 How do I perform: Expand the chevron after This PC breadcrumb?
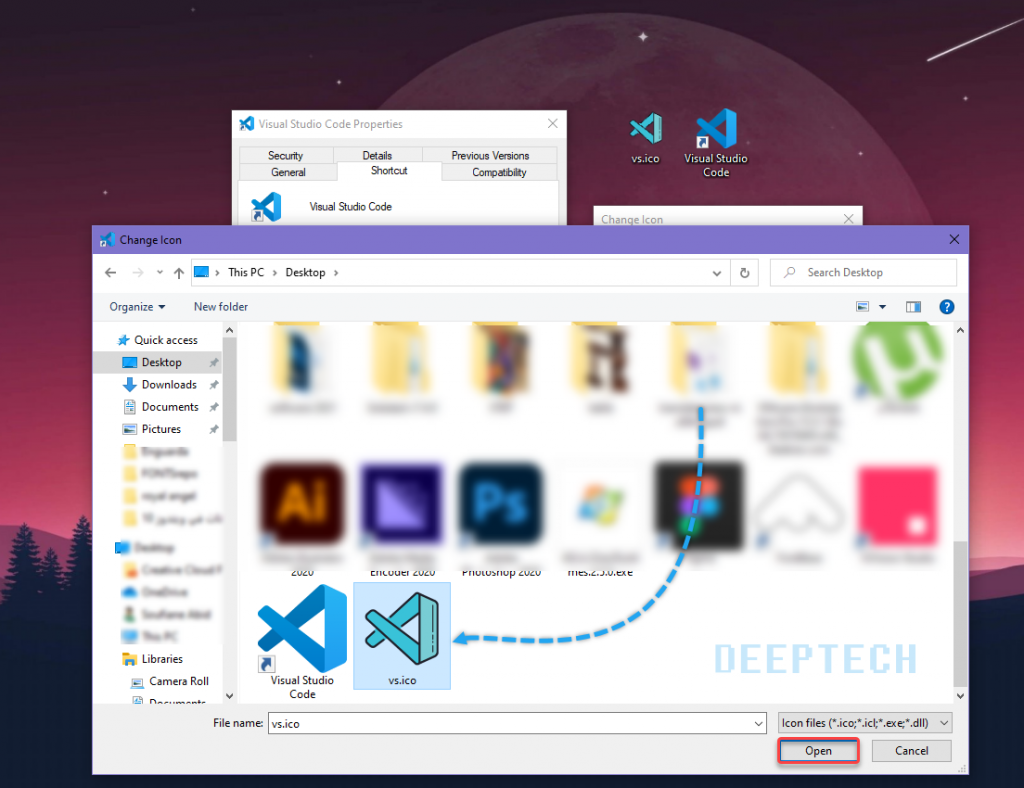pos(275,273)
